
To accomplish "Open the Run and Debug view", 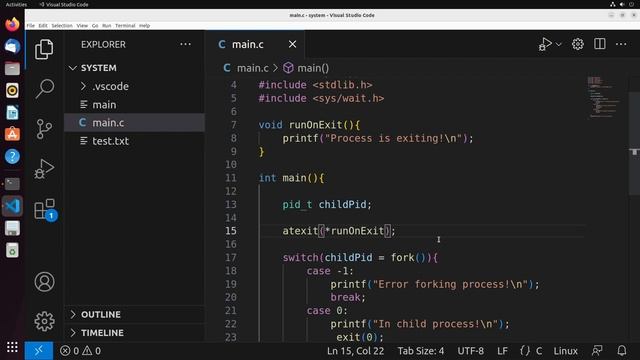I will point(44,169).
